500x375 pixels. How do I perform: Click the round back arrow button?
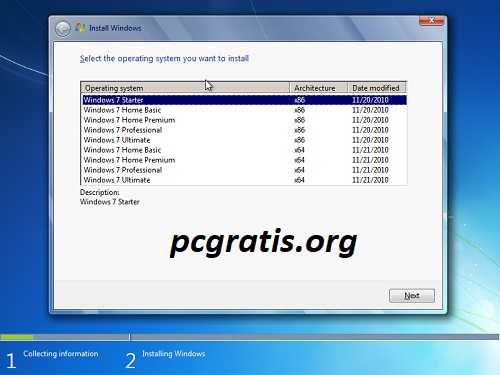point(63,29)
